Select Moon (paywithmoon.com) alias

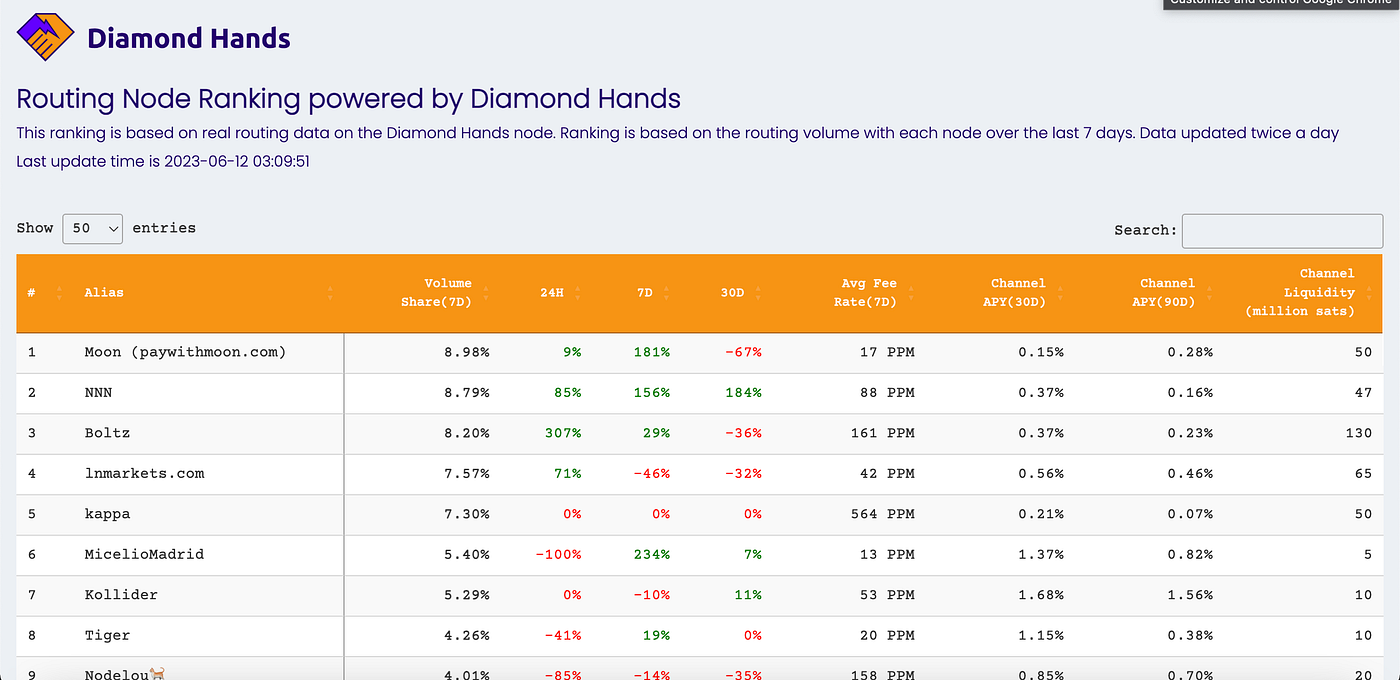click(x=185, y=352)
